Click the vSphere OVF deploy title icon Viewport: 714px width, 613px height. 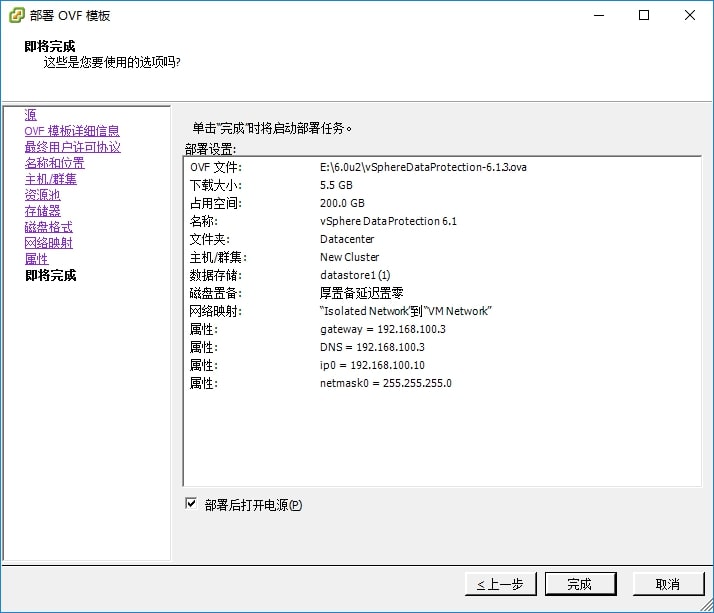(x=17, y=15)
